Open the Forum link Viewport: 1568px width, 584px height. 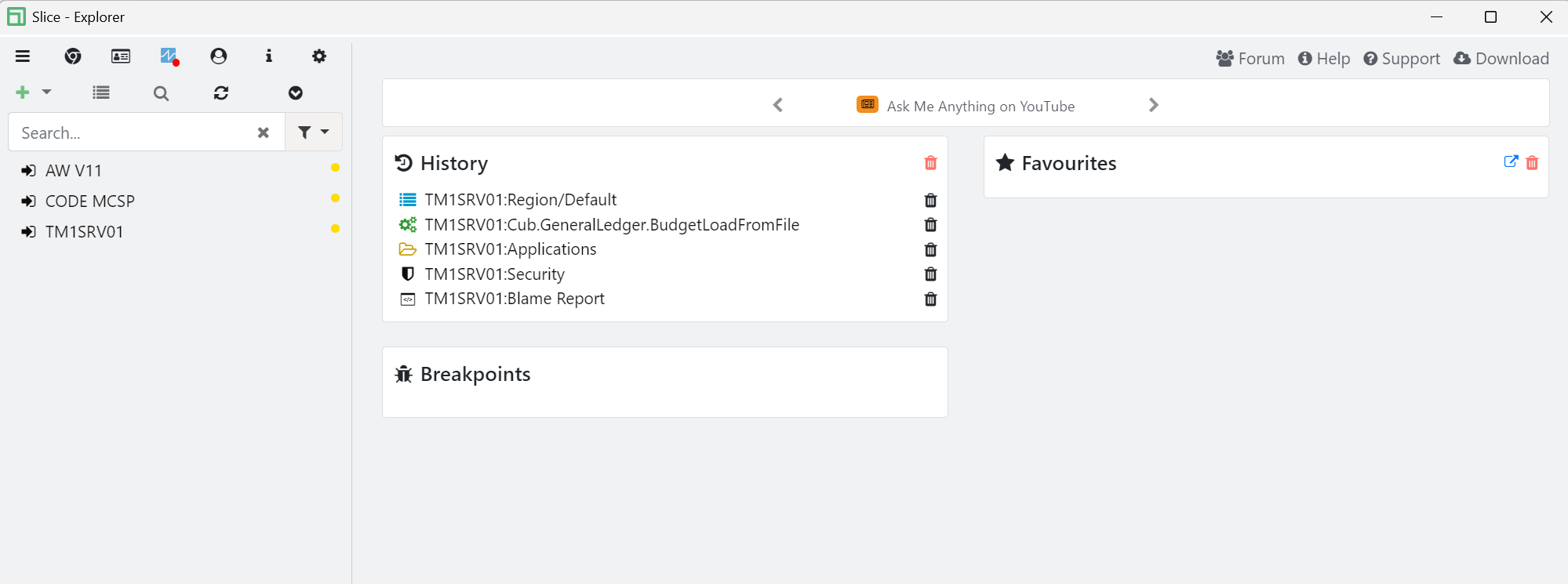pyautogui.click(x=1250, y=59)
